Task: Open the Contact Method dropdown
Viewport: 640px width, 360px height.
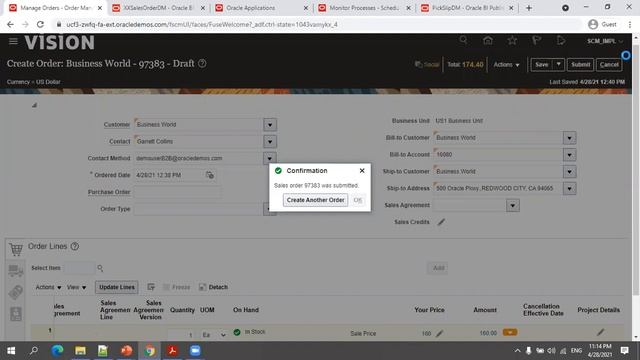Action: point(269,158)
